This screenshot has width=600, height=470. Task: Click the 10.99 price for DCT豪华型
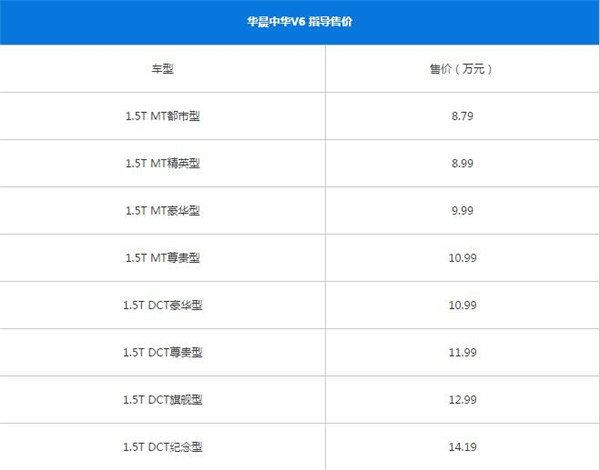pos(462,305)
